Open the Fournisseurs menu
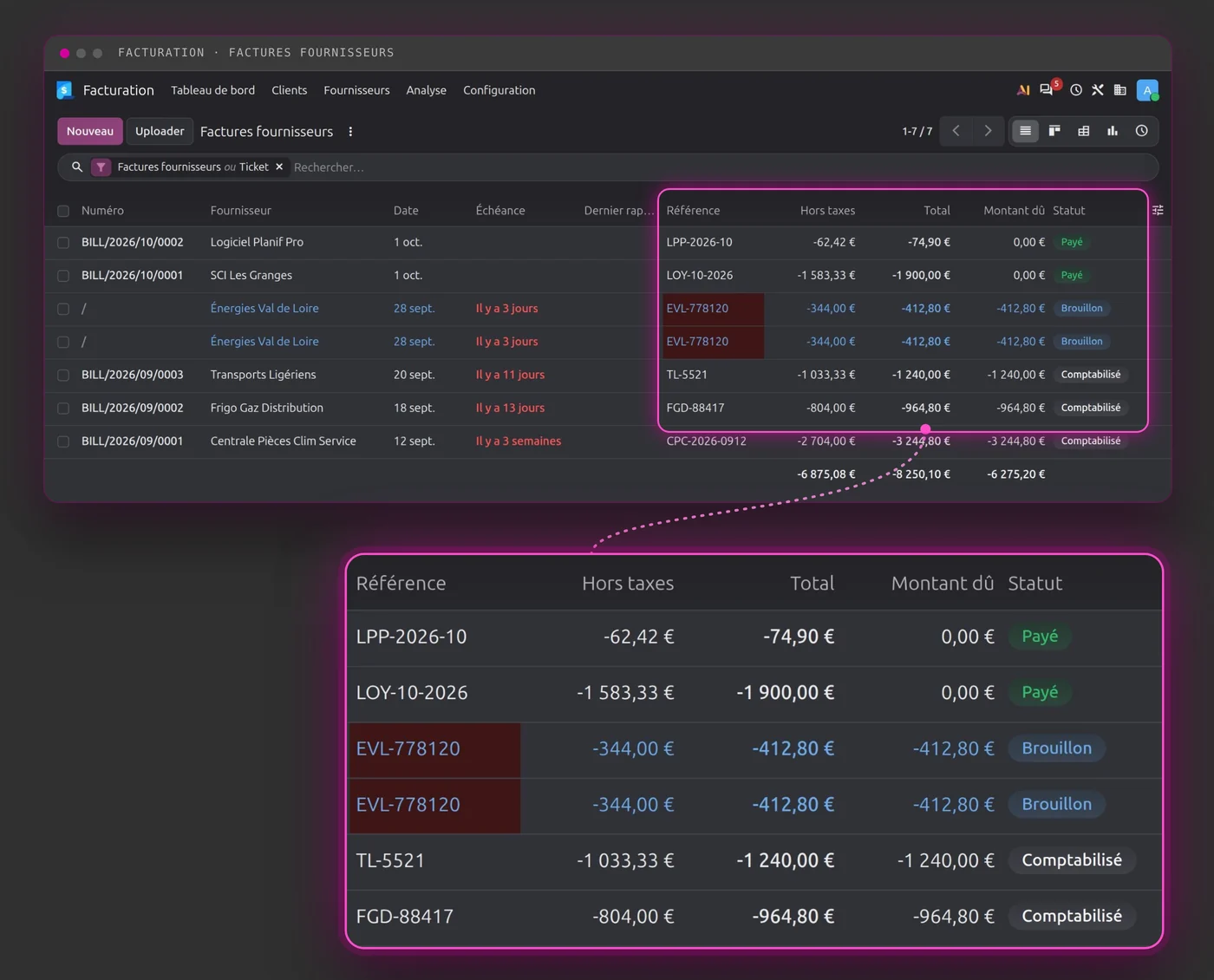The height and width of the screenshot is (980, 1214). coord(356,90)
